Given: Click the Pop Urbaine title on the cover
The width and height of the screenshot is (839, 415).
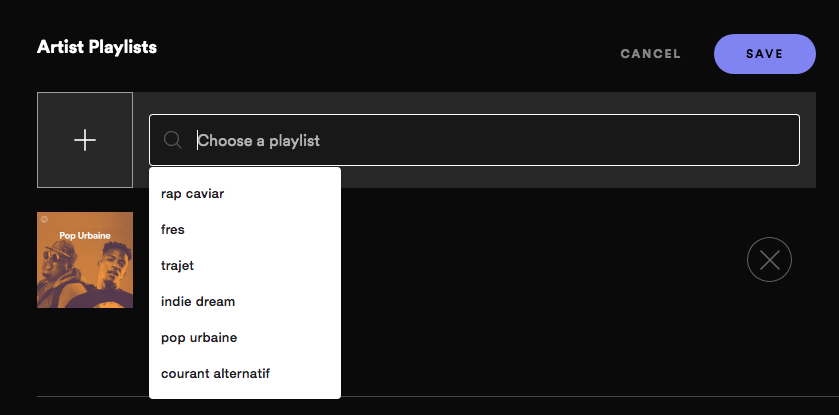Looking at the screenshot, I should pyautogui.click(x=85, y=235).
